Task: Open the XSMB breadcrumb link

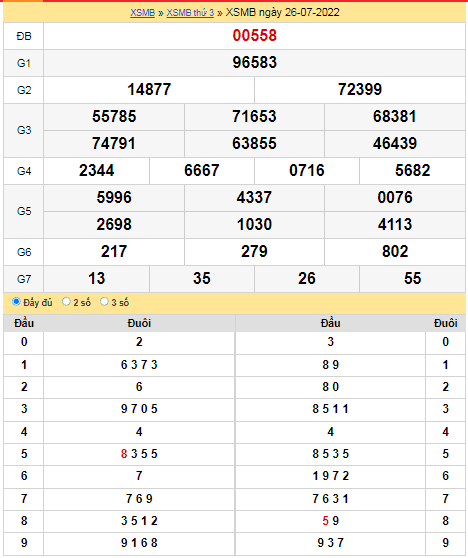Action: click(142, 12)
